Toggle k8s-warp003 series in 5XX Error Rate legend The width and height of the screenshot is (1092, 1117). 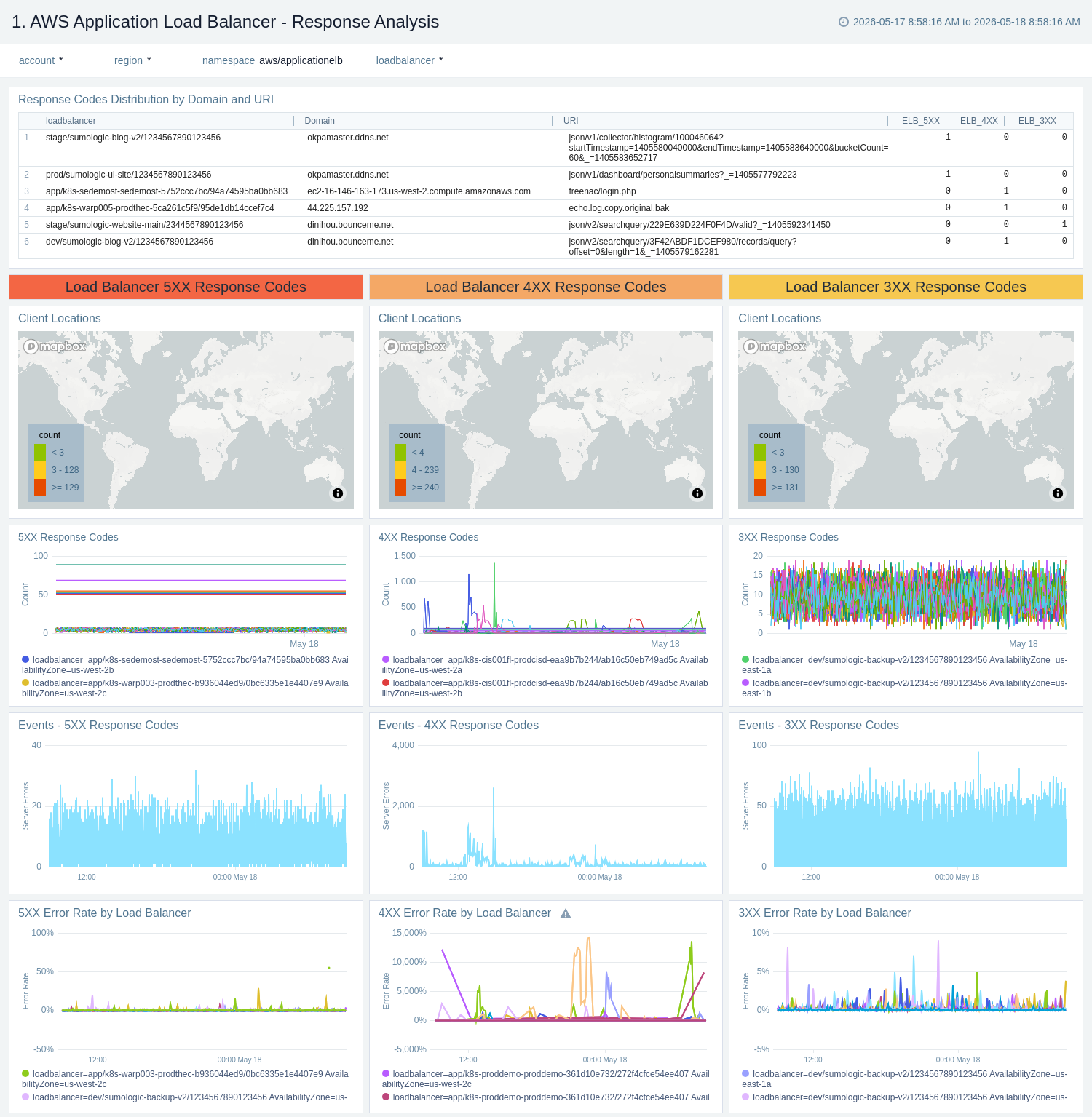click(x=185, y=1079)
